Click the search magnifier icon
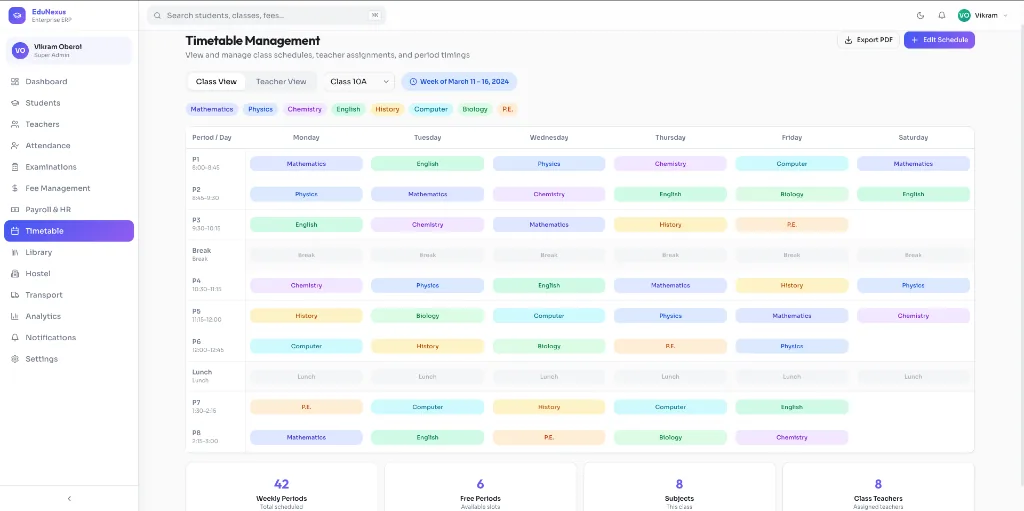The width and height of the screenshot is (1024, 511). (157, 15)
